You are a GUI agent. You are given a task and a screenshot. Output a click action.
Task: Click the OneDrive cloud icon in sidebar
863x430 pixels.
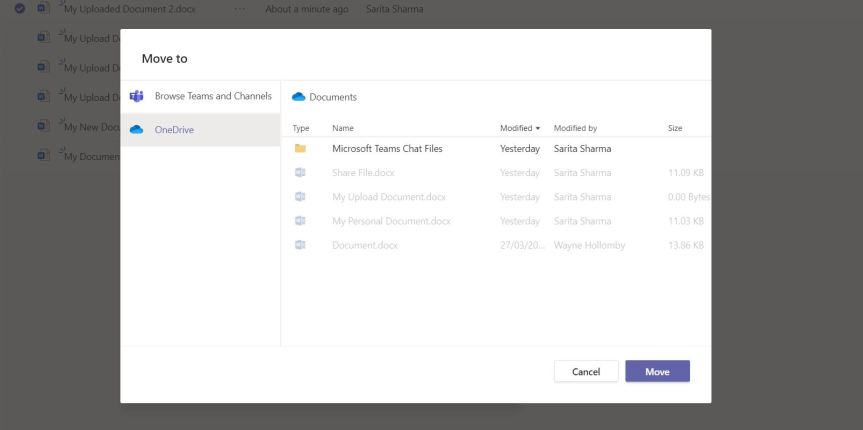click(136, 129)
